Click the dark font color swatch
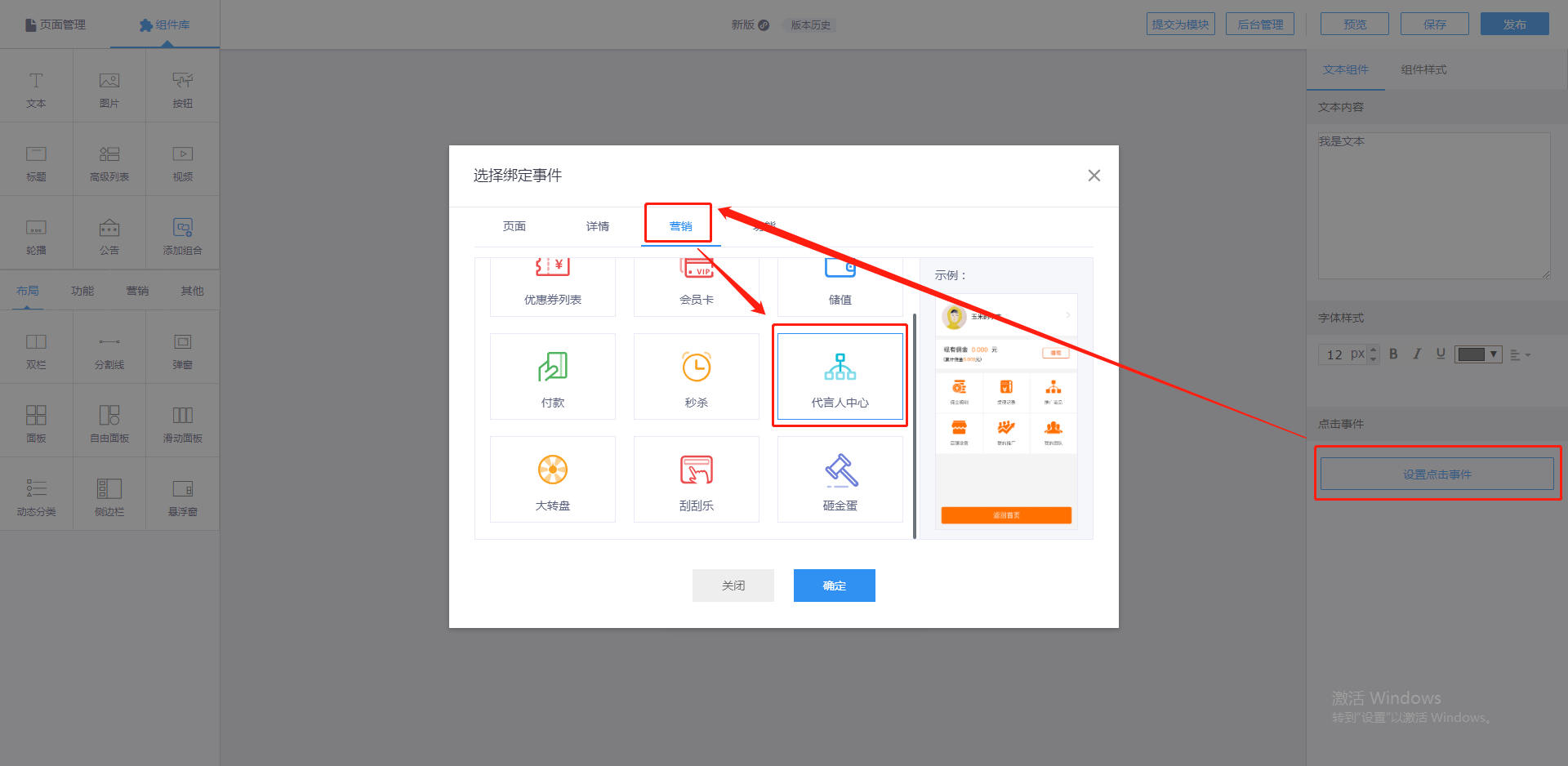 pos(1471,354)
